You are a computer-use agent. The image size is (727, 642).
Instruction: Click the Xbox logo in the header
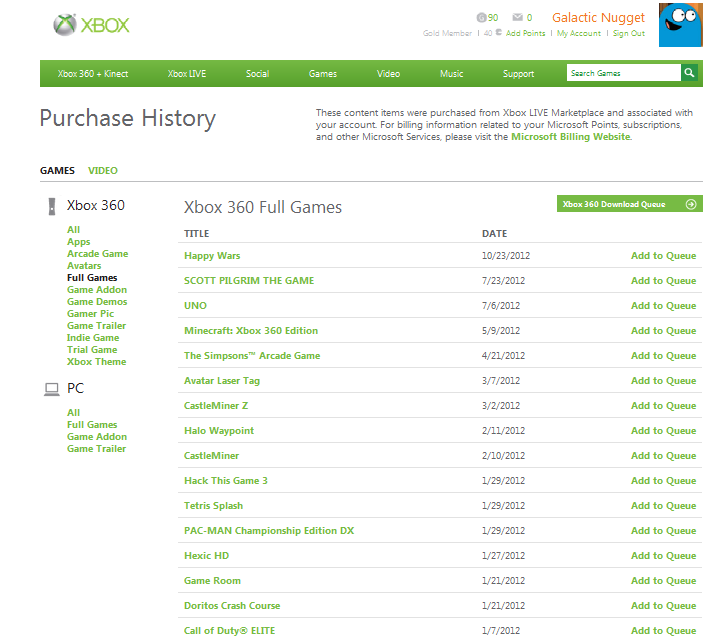pyautogui.click(x=92, y=24)
